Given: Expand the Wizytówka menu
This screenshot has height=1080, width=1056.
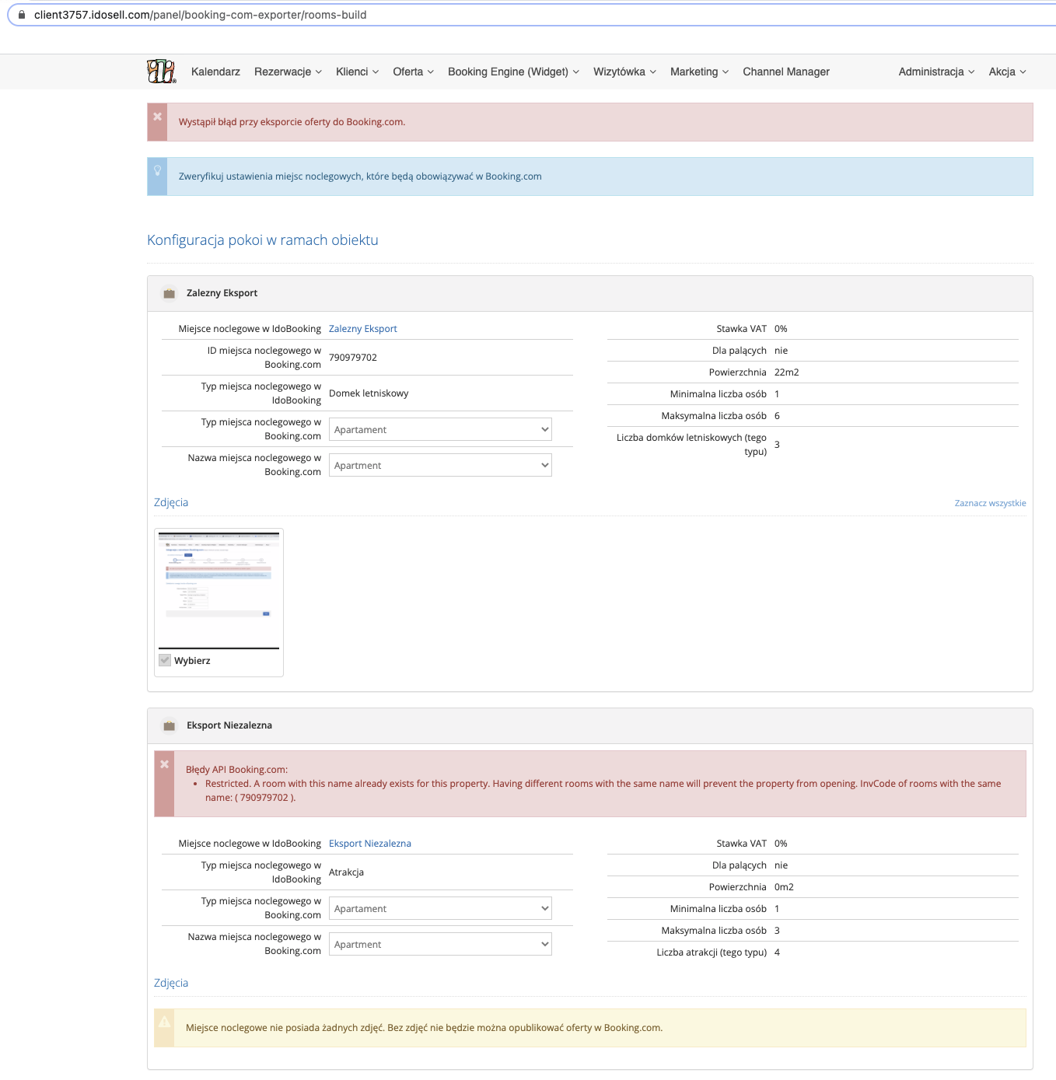Looking at the screenshot, I should 625,72.
